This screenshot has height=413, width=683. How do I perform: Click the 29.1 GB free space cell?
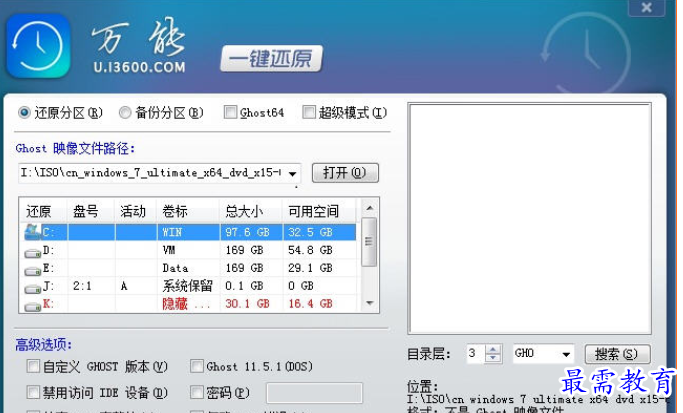319,268
